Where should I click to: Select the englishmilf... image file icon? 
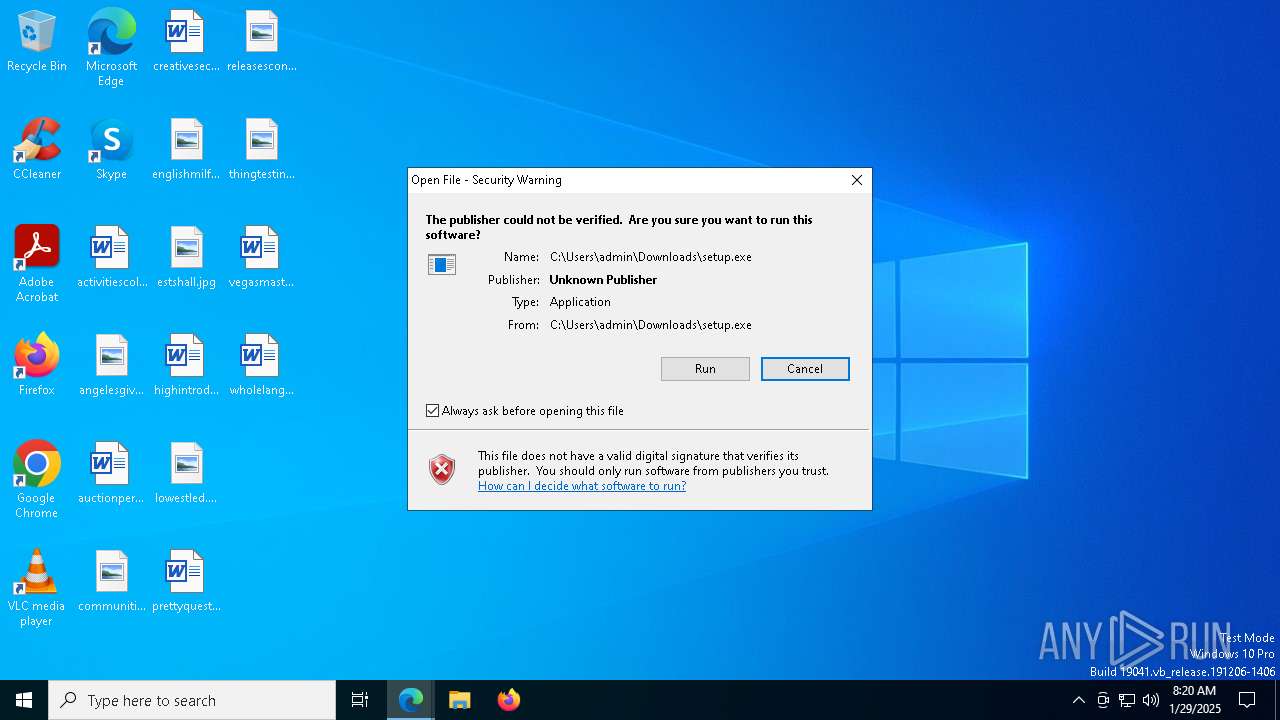click(x=186, y=150)
